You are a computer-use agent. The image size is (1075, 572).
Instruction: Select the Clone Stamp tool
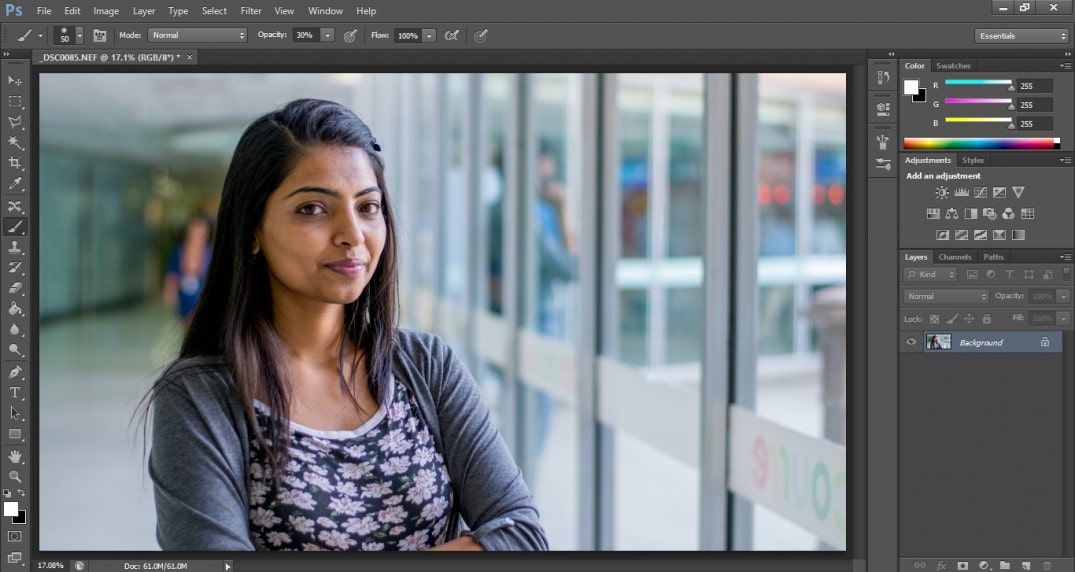tap(14, 247)
